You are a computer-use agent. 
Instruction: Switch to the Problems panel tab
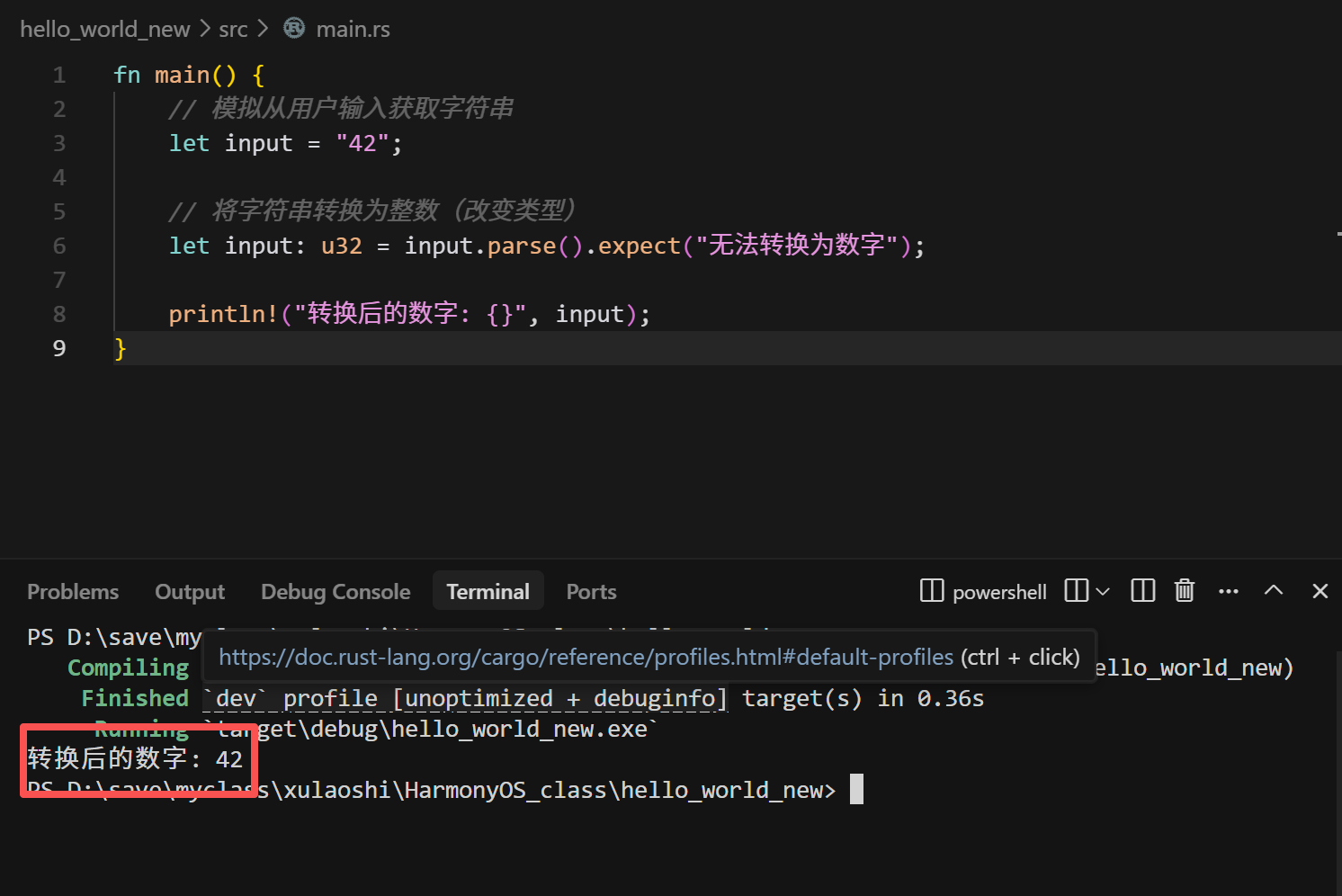click(73, 591)
